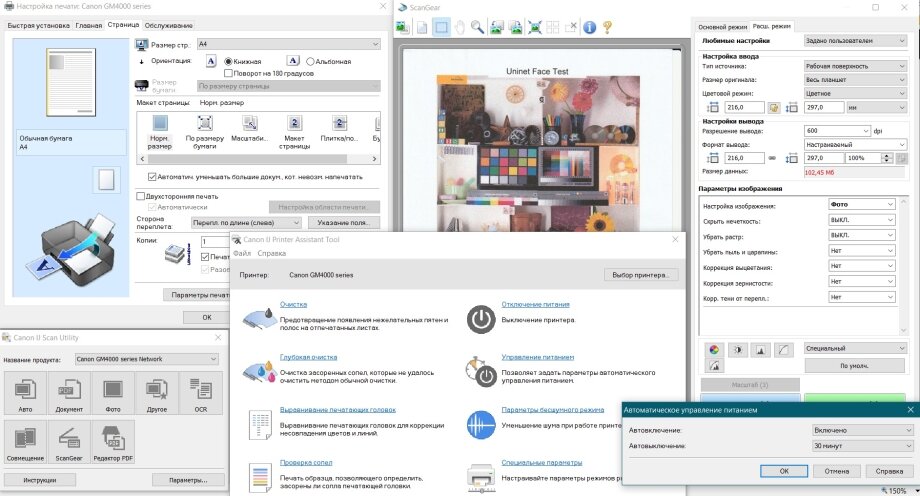Screen dimensions: 920x496
Task: Open the brightness/contrast adjustment button
Action: (738, 350)
